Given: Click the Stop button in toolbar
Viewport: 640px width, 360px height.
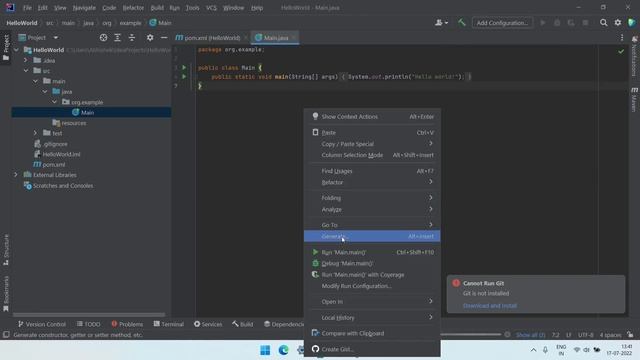Looking at the screenshot, I should pos(585,23).
